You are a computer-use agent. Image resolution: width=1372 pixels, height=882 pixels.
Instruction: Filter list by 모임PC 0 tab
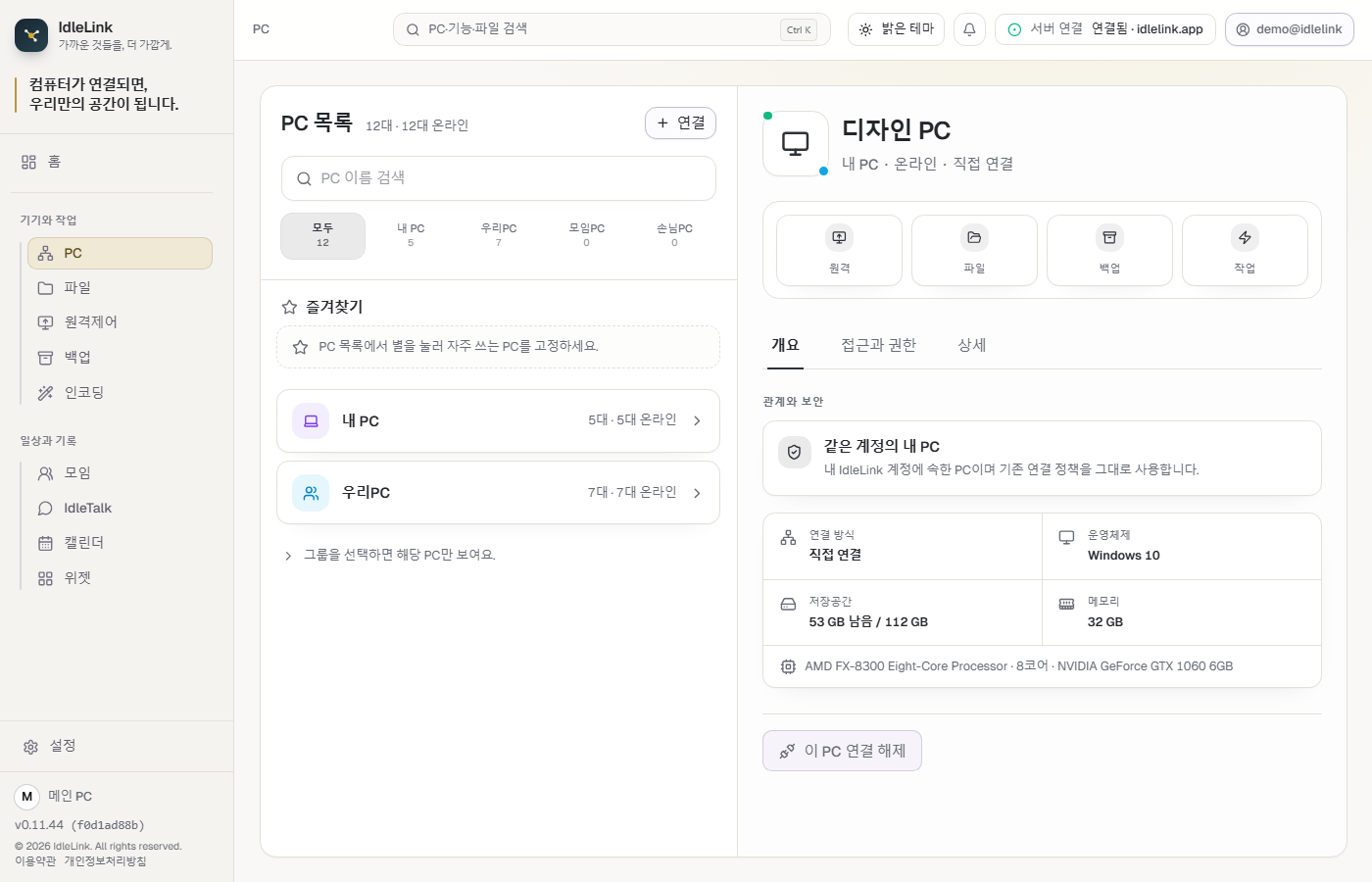(587, 235)
